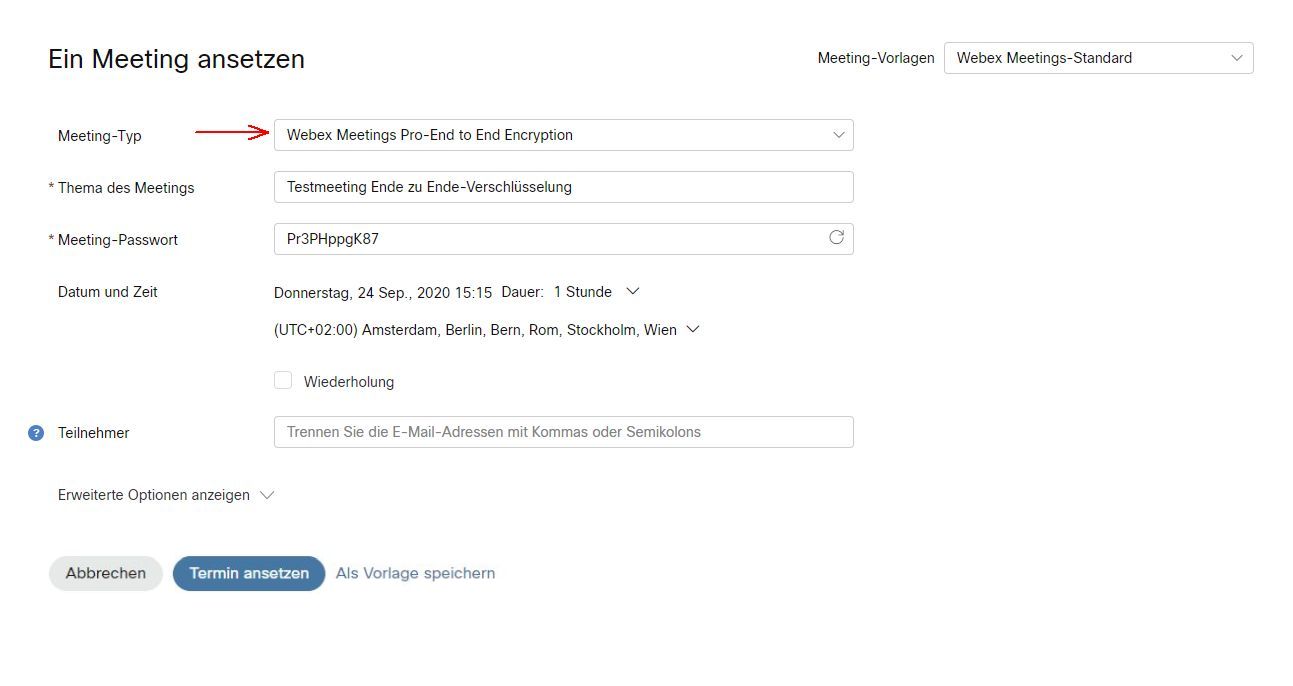Viewport: 1293px width, 686px height.
Task: Expand the Dauer 1 Stunde selector
Action: point(596,292)
